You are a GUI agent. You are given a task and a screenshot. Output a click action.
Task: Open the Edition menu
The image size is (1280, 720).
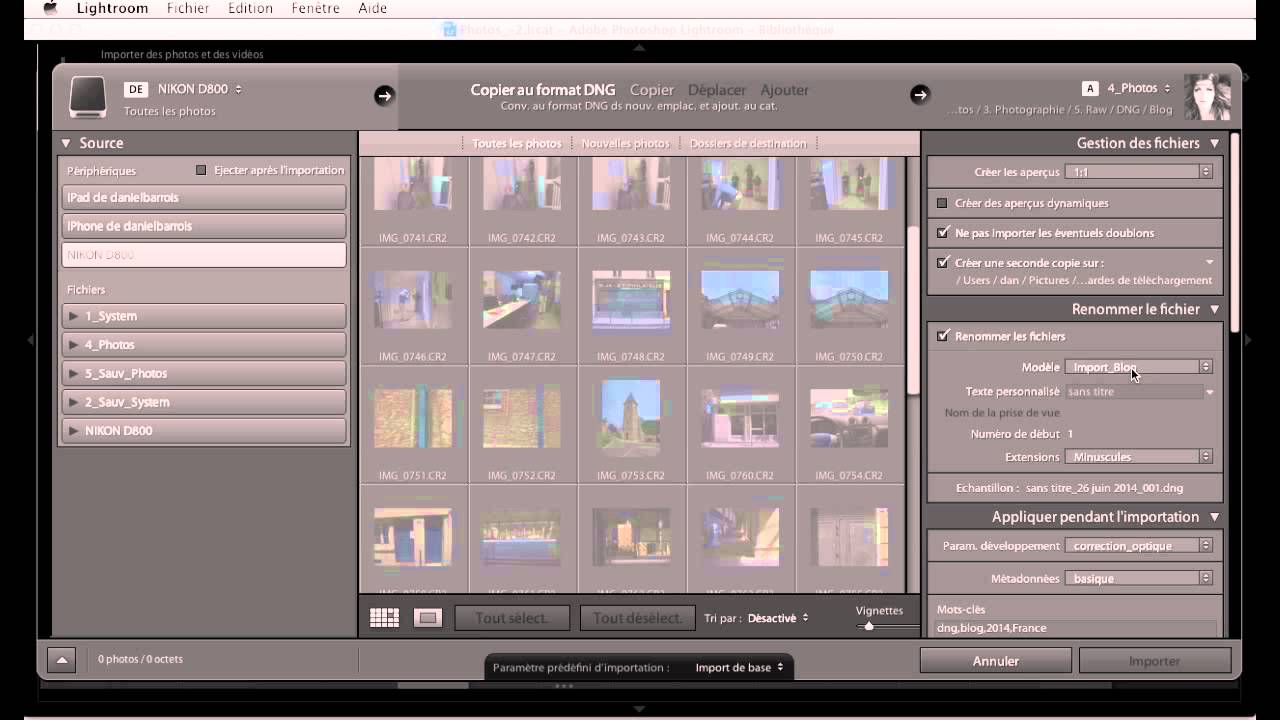pos(250,8)
